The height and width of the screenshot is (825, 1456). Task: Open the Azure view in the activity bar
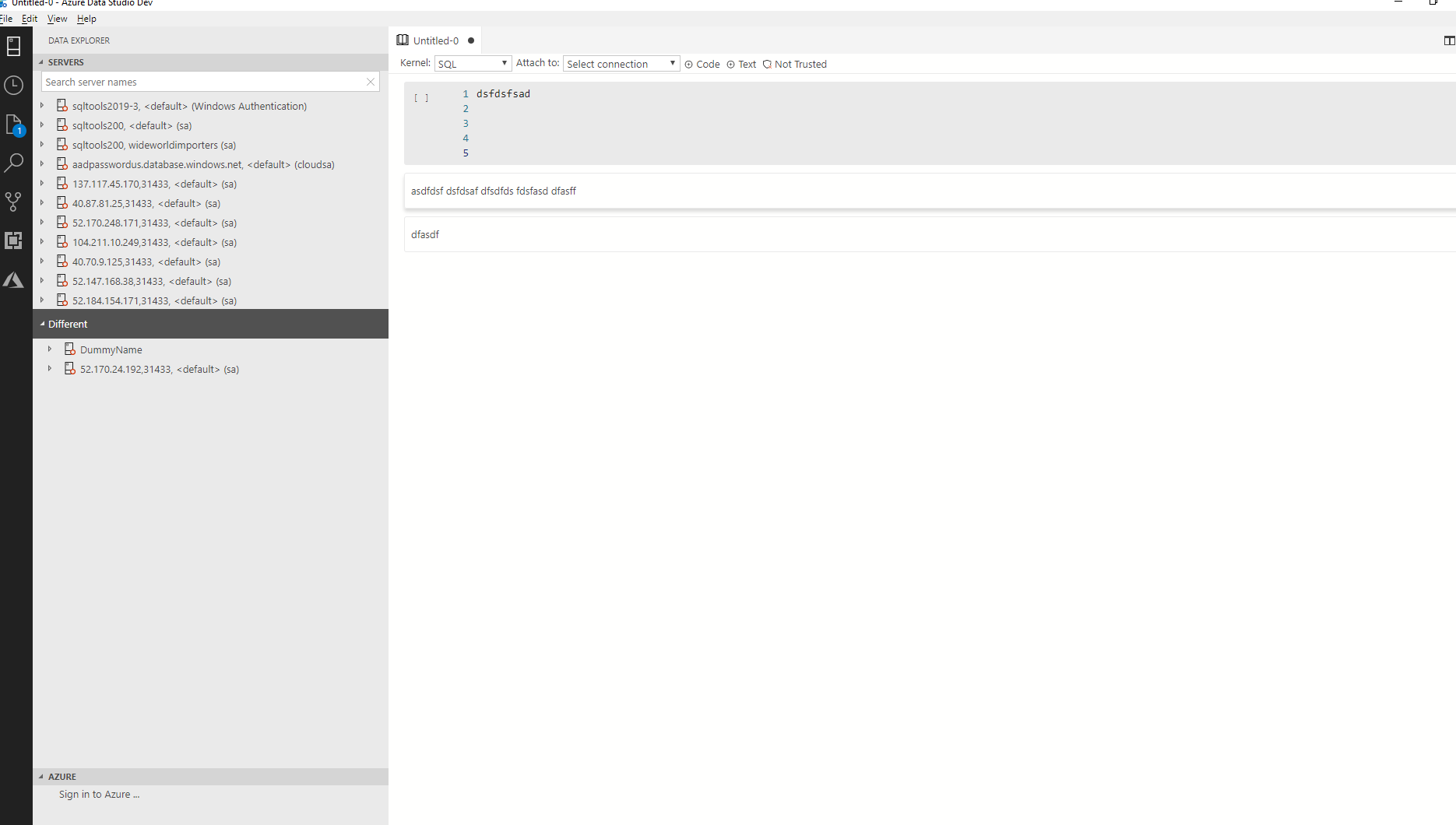[14, 279]
